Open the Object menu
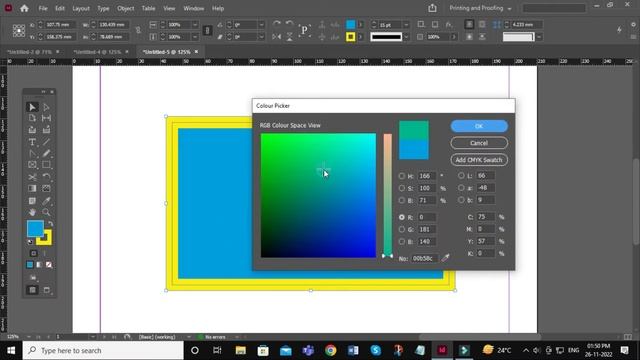The height and width of the screenshot is (360, 640). pos(125,8)
